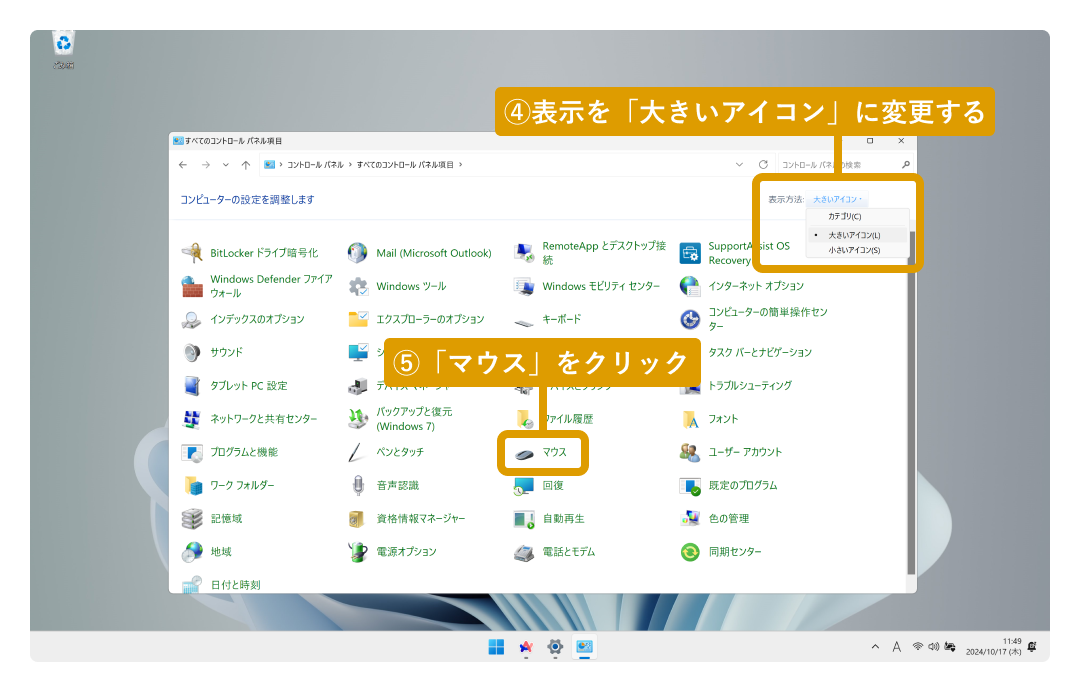Open the 自動再生 icon
The image size is (1080, 692).
(x=524, y=519)
